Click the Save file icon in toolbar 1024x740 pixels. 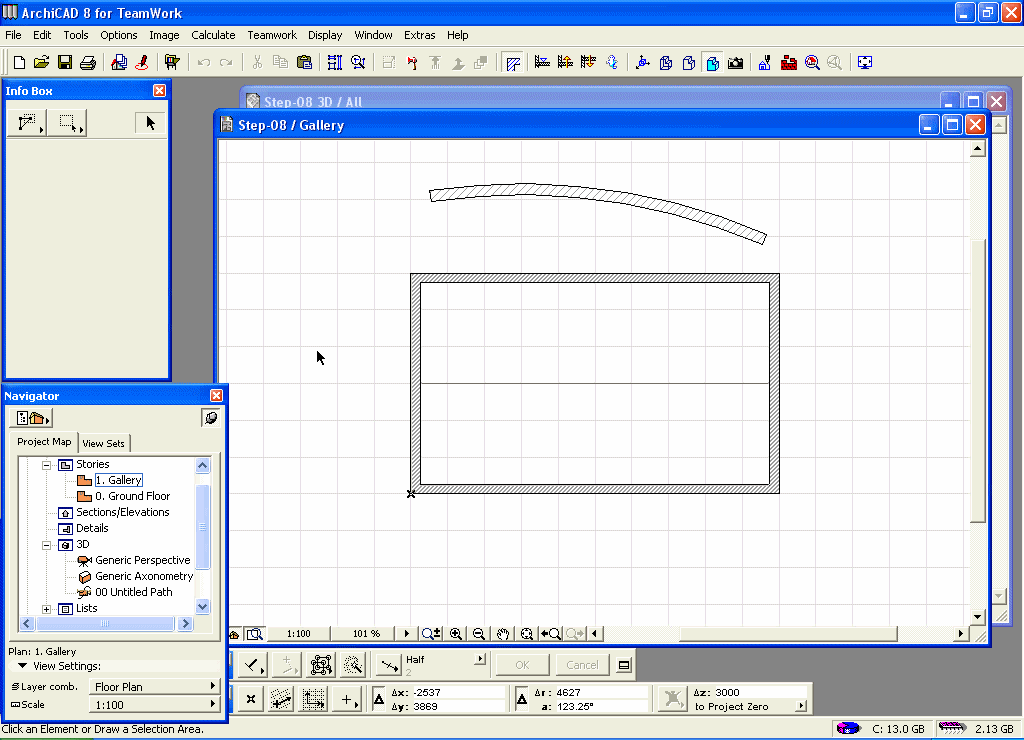64,62
